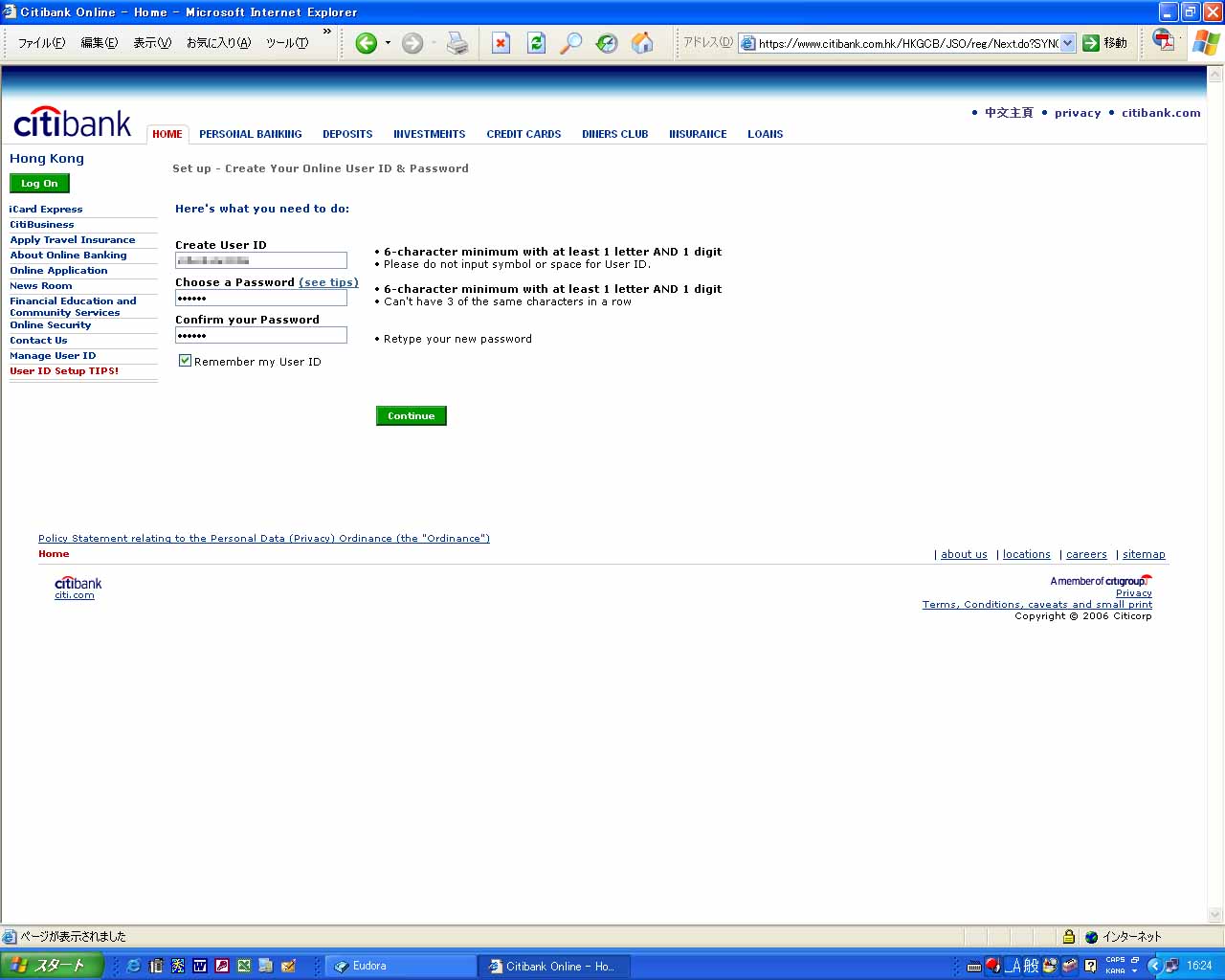Open the News Room sidebar link
The image size is (1225, 980).
point(41,285)
